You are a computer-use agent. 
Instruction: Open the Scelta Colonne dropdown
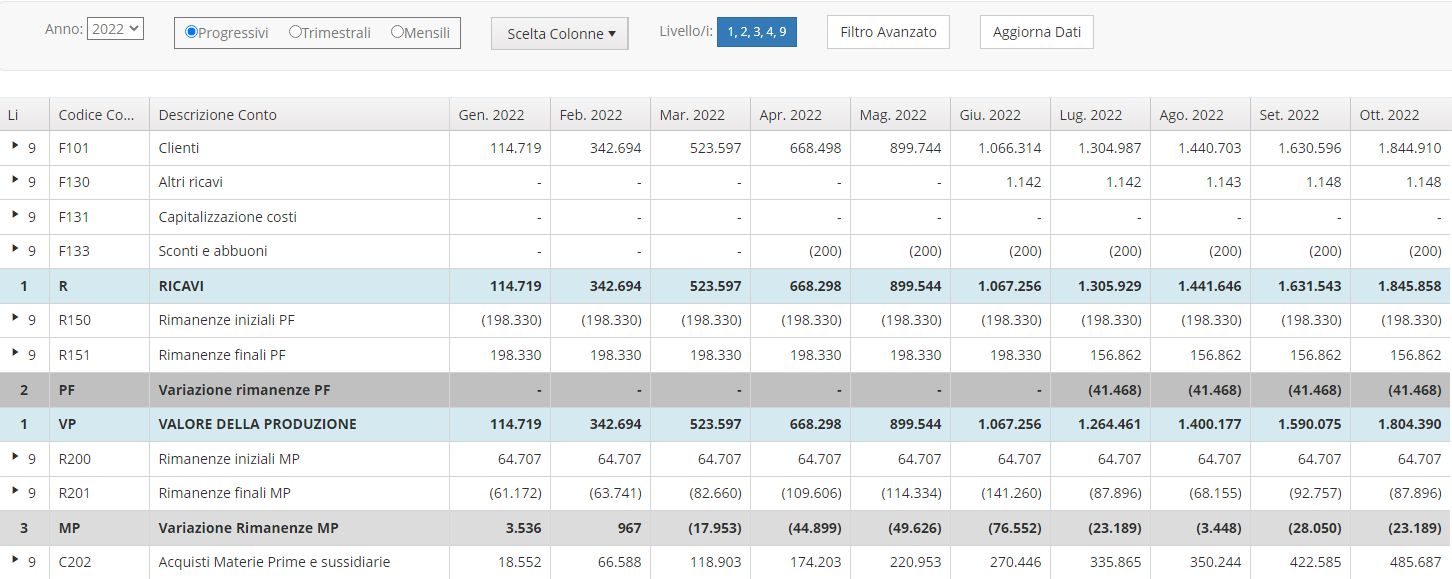[560, 33]
